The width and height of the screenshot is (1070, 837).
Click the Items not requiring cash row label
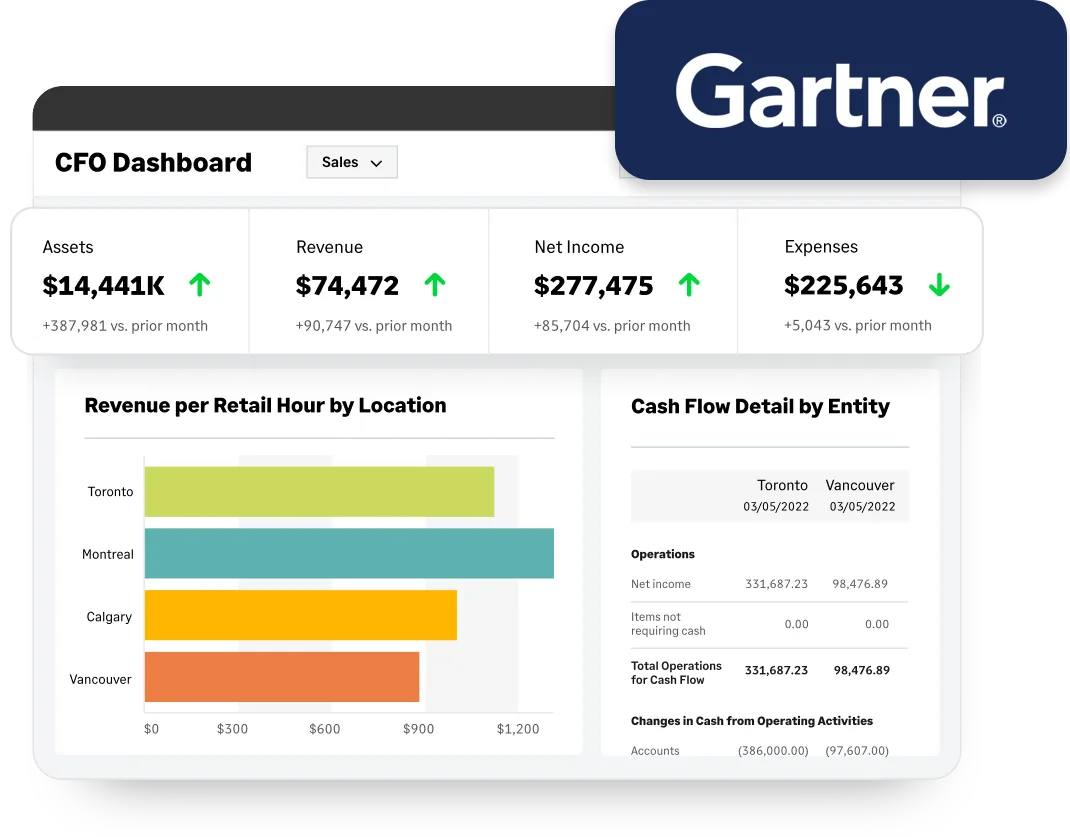pos(668,624)
